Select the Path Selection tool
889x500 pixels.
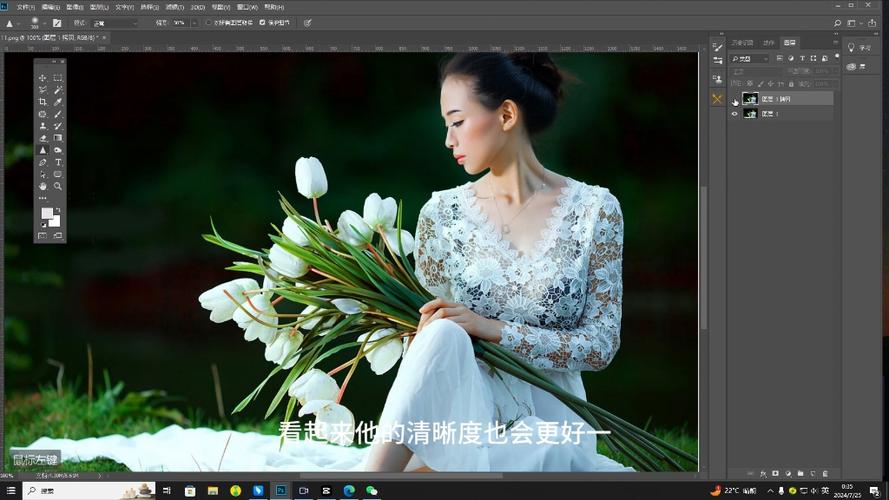coord(43,174)
